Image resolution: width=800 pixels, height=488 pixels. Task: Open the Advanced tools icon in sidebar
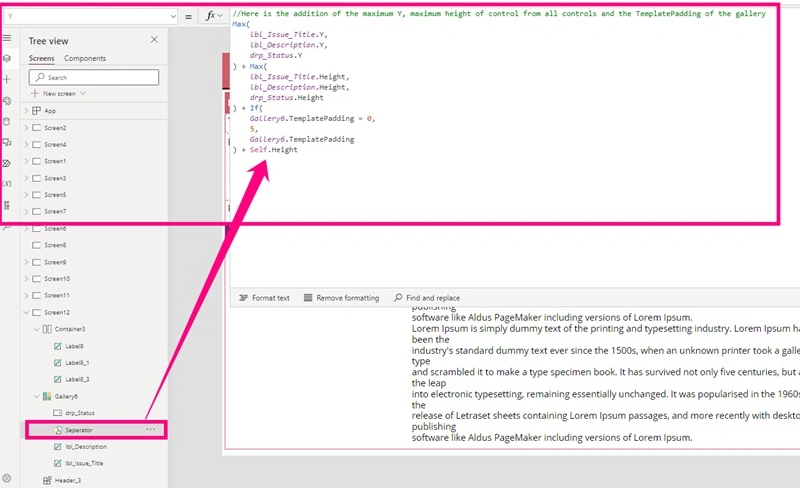pyautogui.click(x=7, y=205)
